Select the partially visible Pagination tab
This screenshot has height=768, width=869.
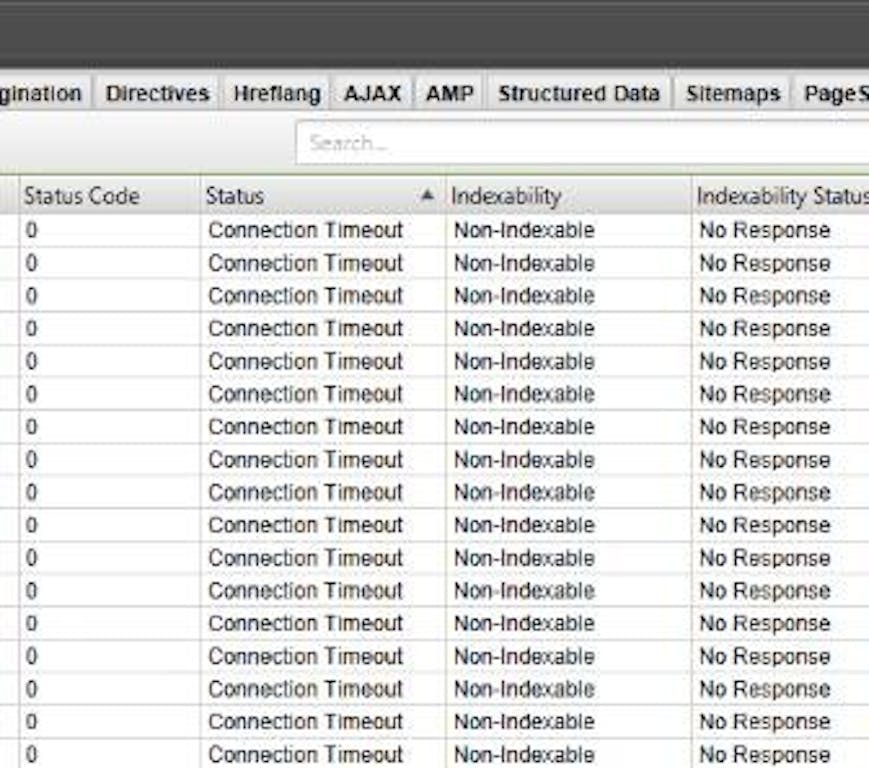(42, 94)
